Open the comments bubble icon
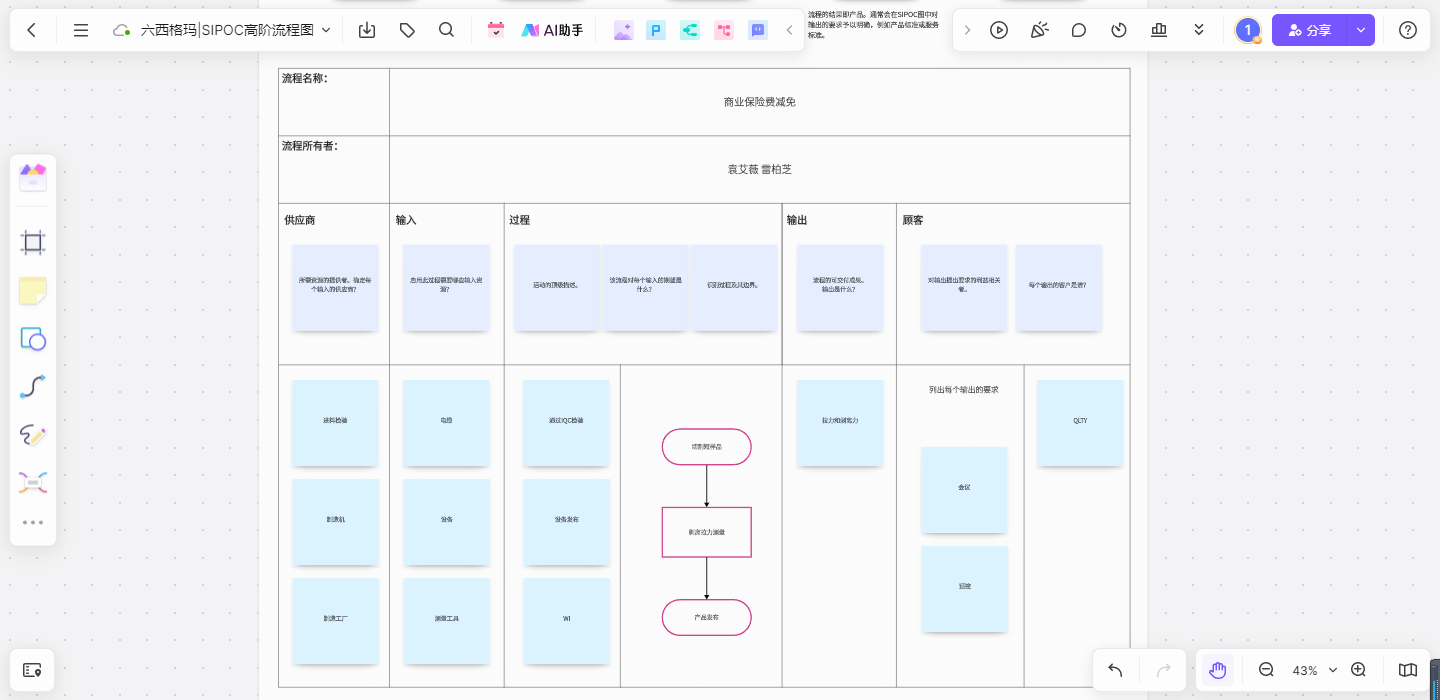Viewport: 1440px width, 700px height. click(x=1079, y=30)
